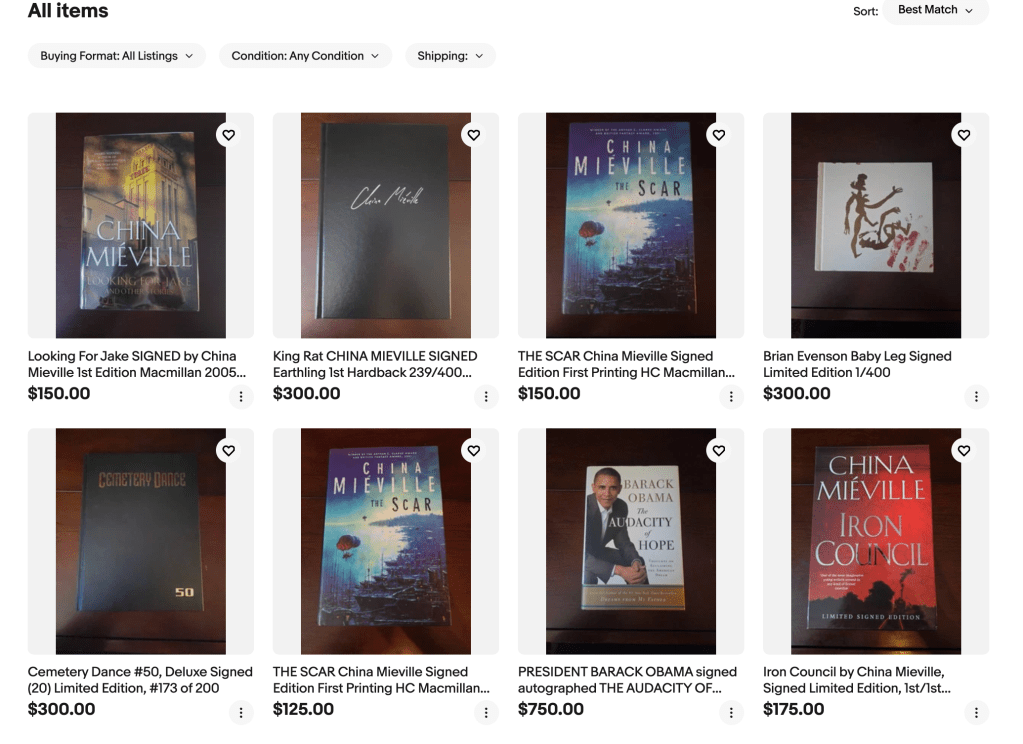The width and height of the screenshot is (1023, 744).
Task: Open more options for Baby Leg listing
Action: point(977,396)
